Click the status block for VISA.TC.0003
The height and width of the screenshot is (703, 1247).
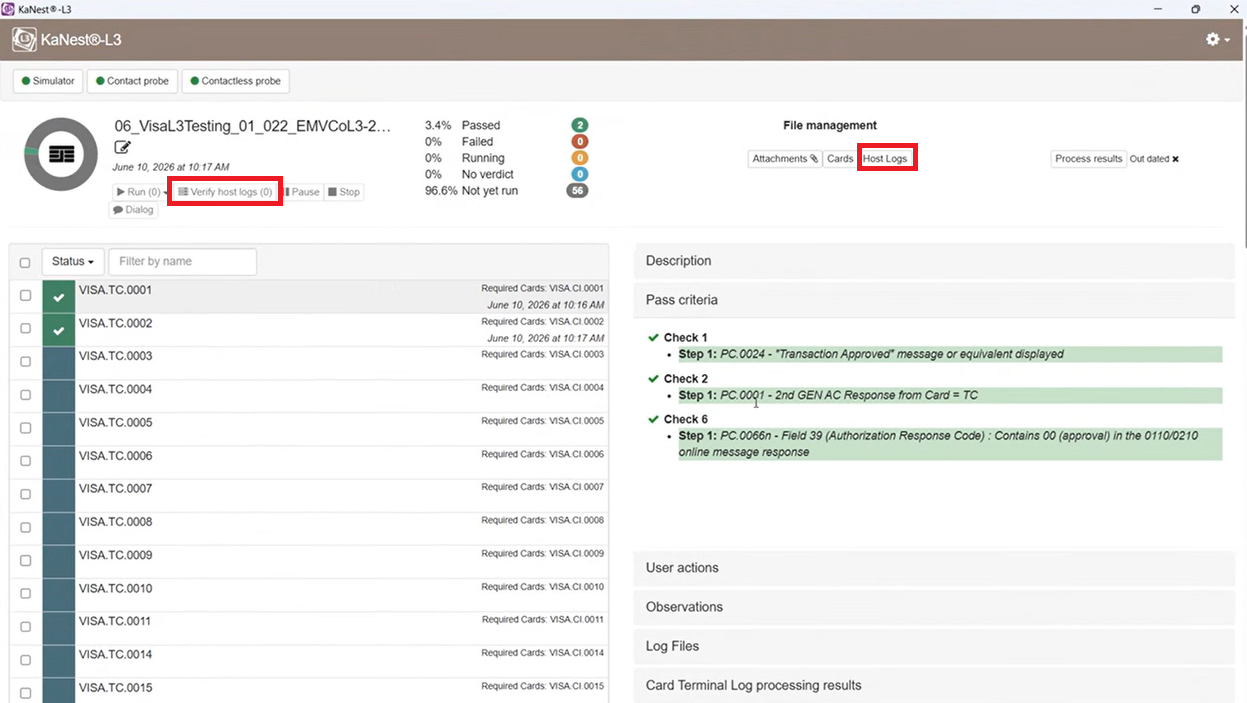(x=59, y=363)
